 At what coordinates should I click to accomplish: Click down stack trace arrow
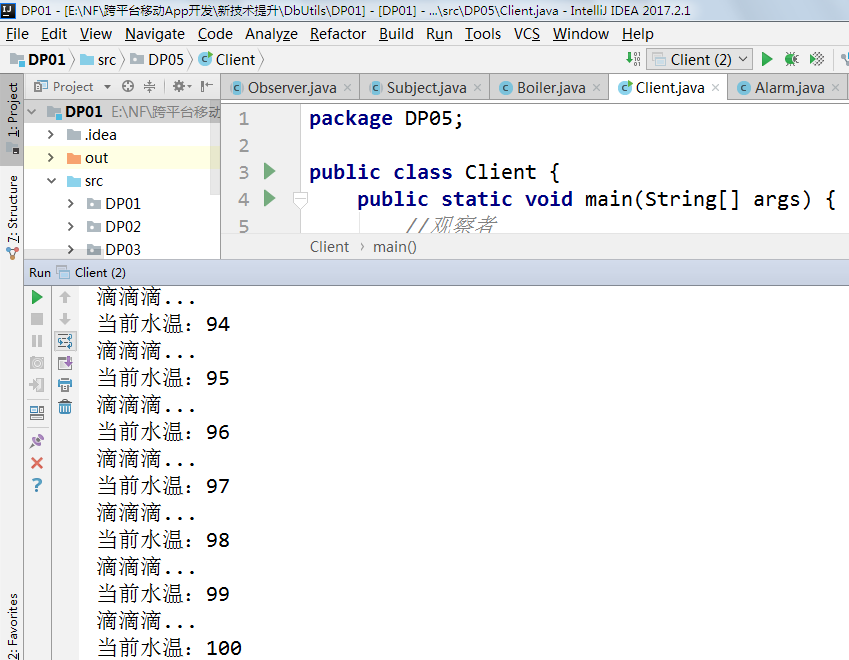coord(65,319)
